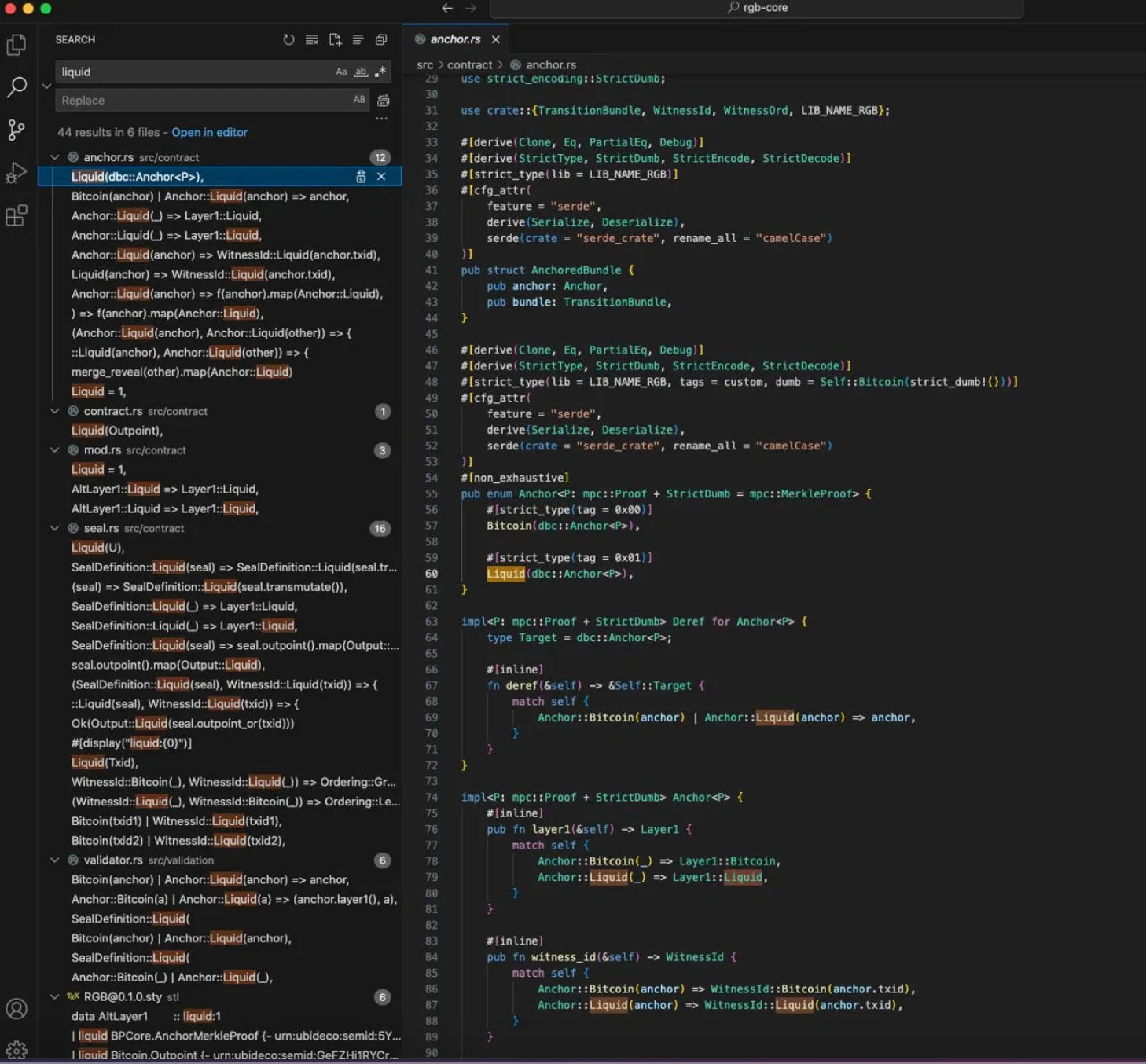Select the anchor.rs editor tab
1146x1064 pixels.
tap(455, 39)
